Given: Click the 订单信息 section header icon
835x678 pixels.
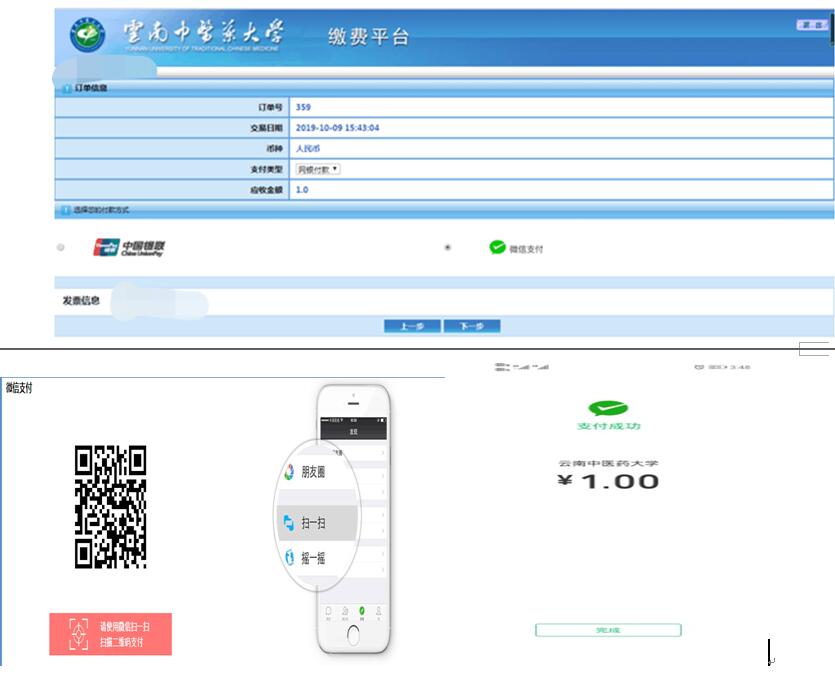Looking at the screenshot, I should 65,88.
